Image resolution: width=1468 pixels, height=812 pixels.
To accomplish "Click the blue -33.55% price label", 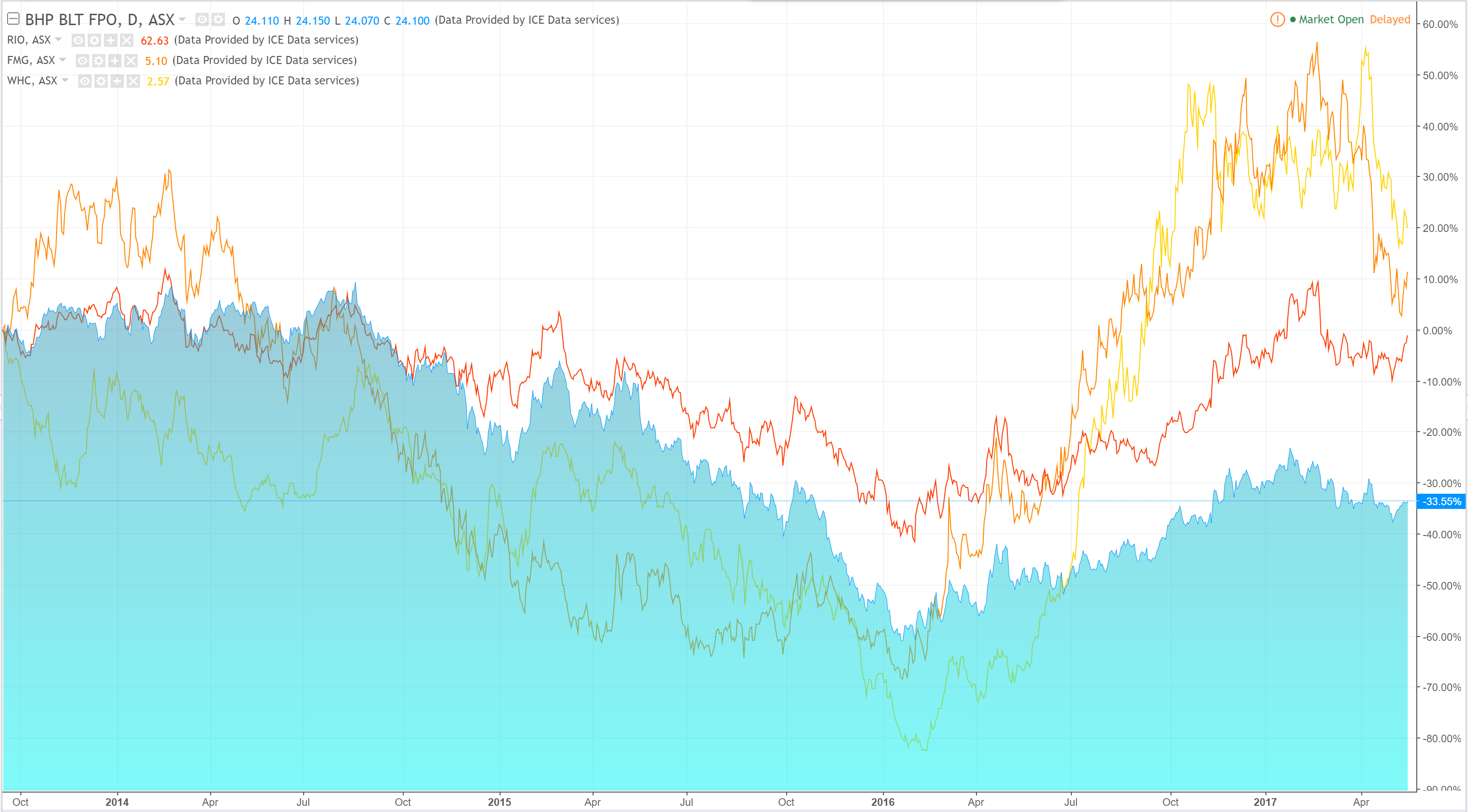I will (x=1441, y=501).
